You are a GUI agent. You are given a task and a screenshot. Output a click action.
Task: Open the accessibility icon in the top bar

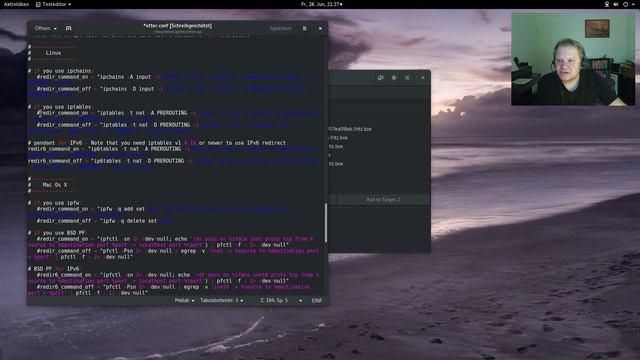point(607,4)
